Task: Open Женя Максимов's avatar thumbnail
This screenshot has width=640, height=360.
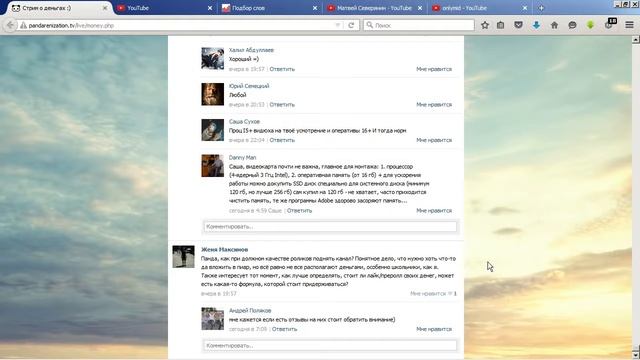Action: (x=183, y=257)
